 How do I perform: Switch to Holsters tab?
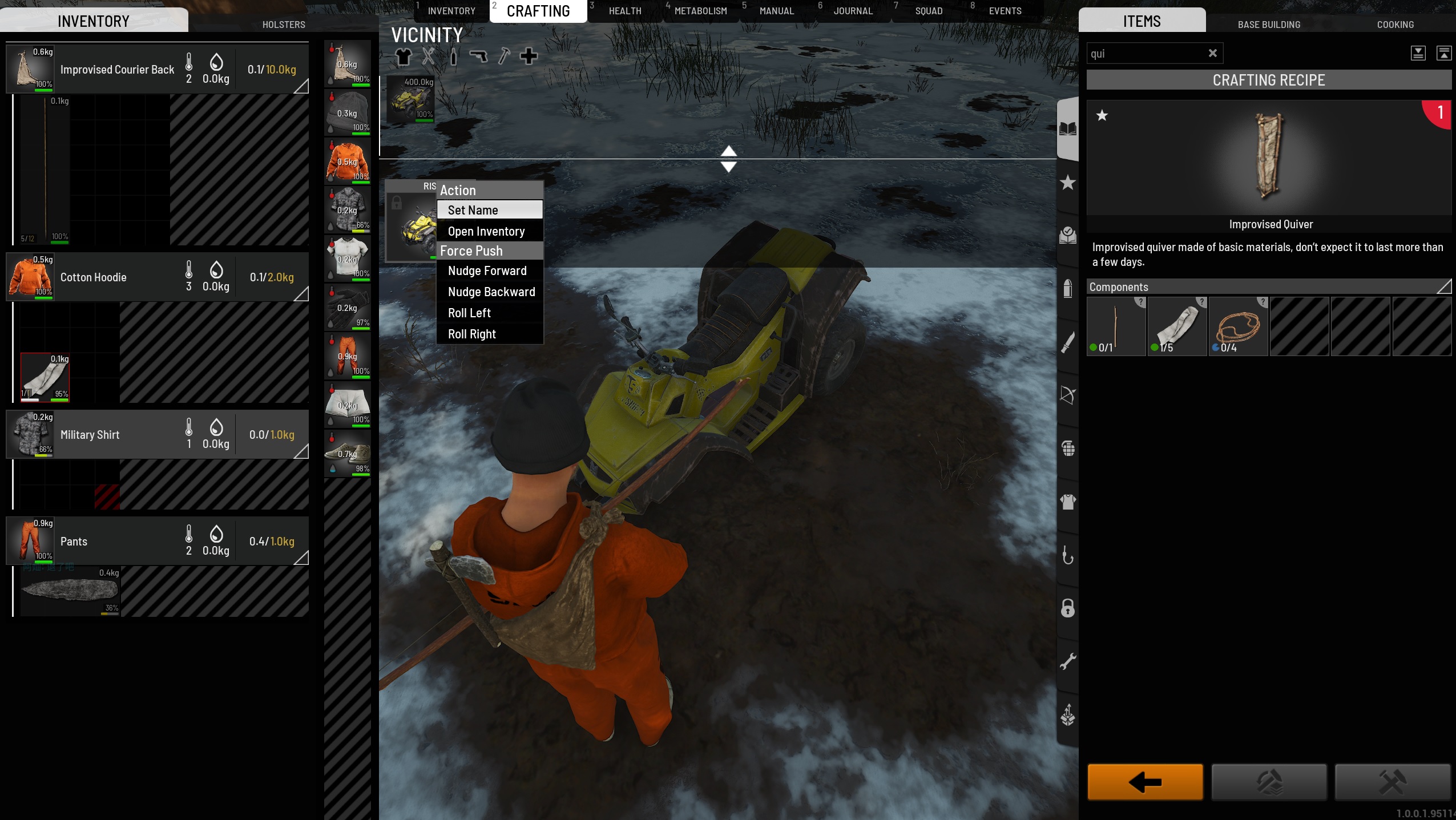click(284, 25)
